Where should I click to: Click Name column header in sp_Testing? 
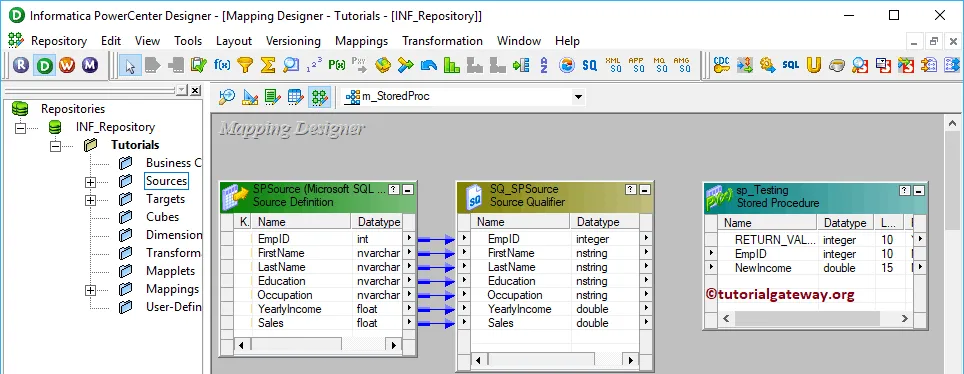(767, 223)
